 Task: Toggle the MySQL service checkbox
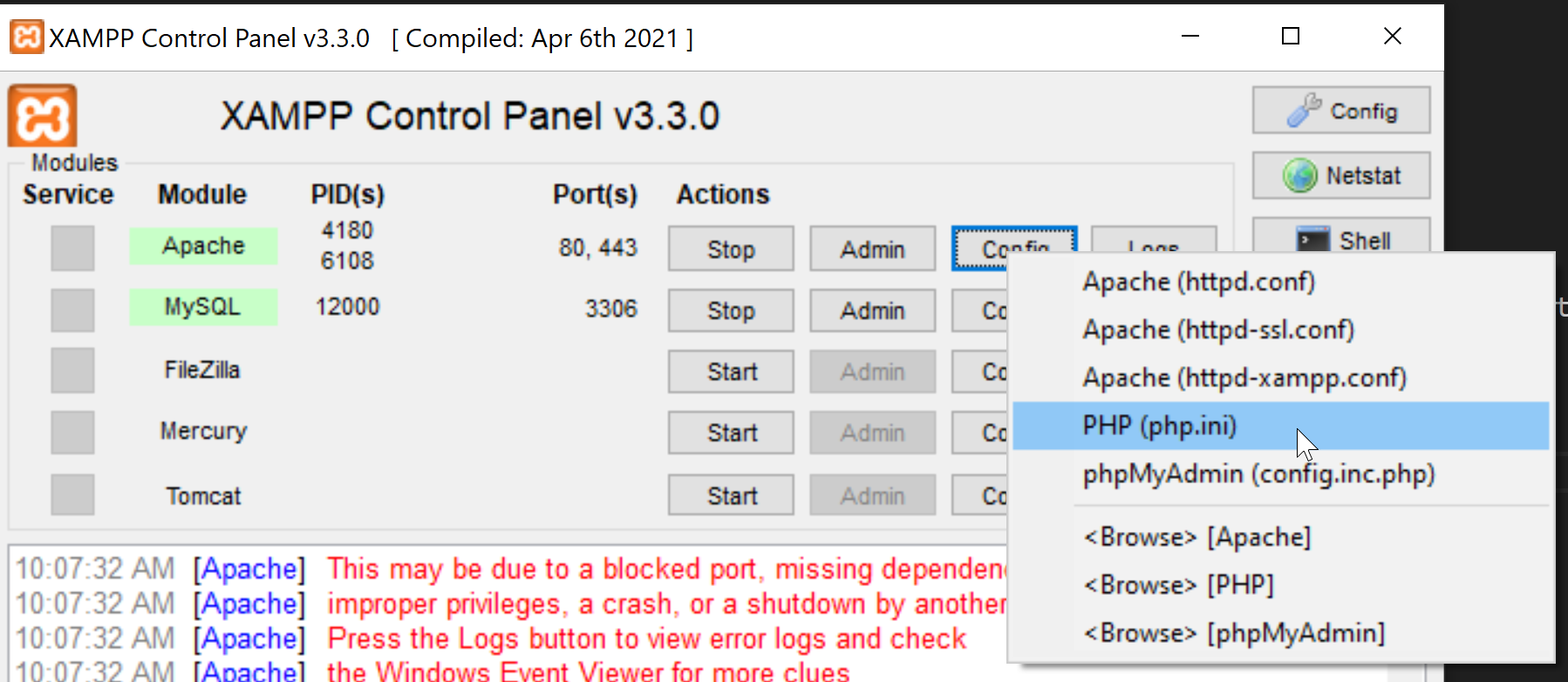(x=72, y=310)
